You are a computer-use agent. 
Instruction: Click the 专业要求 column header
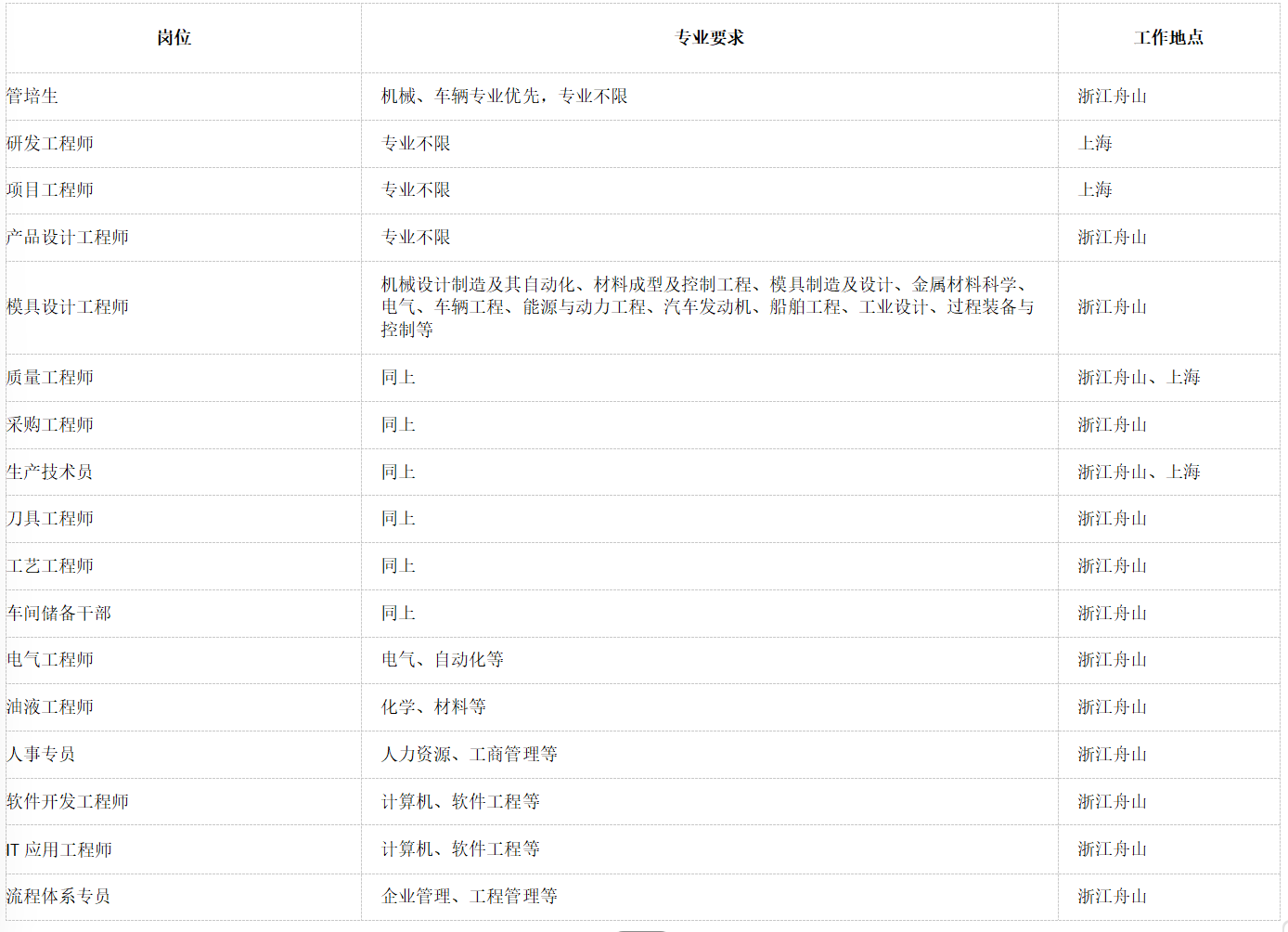[709, 37]
